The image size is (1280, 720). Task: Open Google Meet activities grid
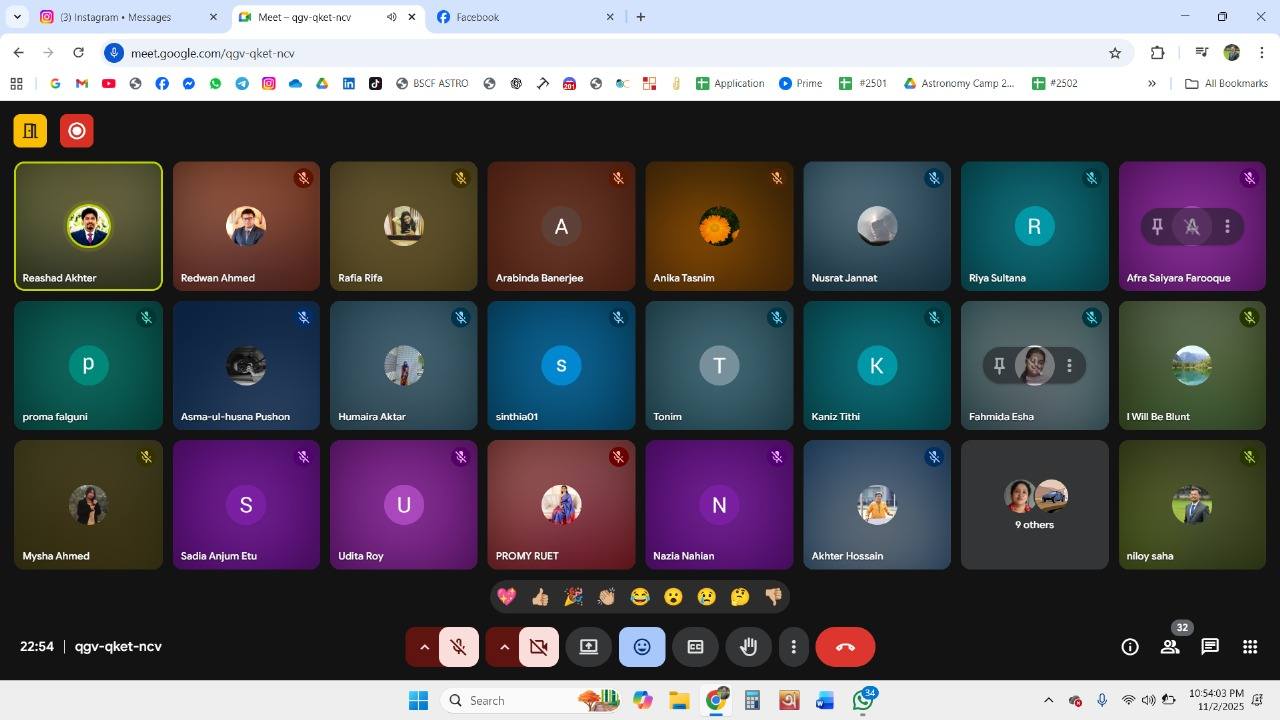click(x=1248, y=647)
